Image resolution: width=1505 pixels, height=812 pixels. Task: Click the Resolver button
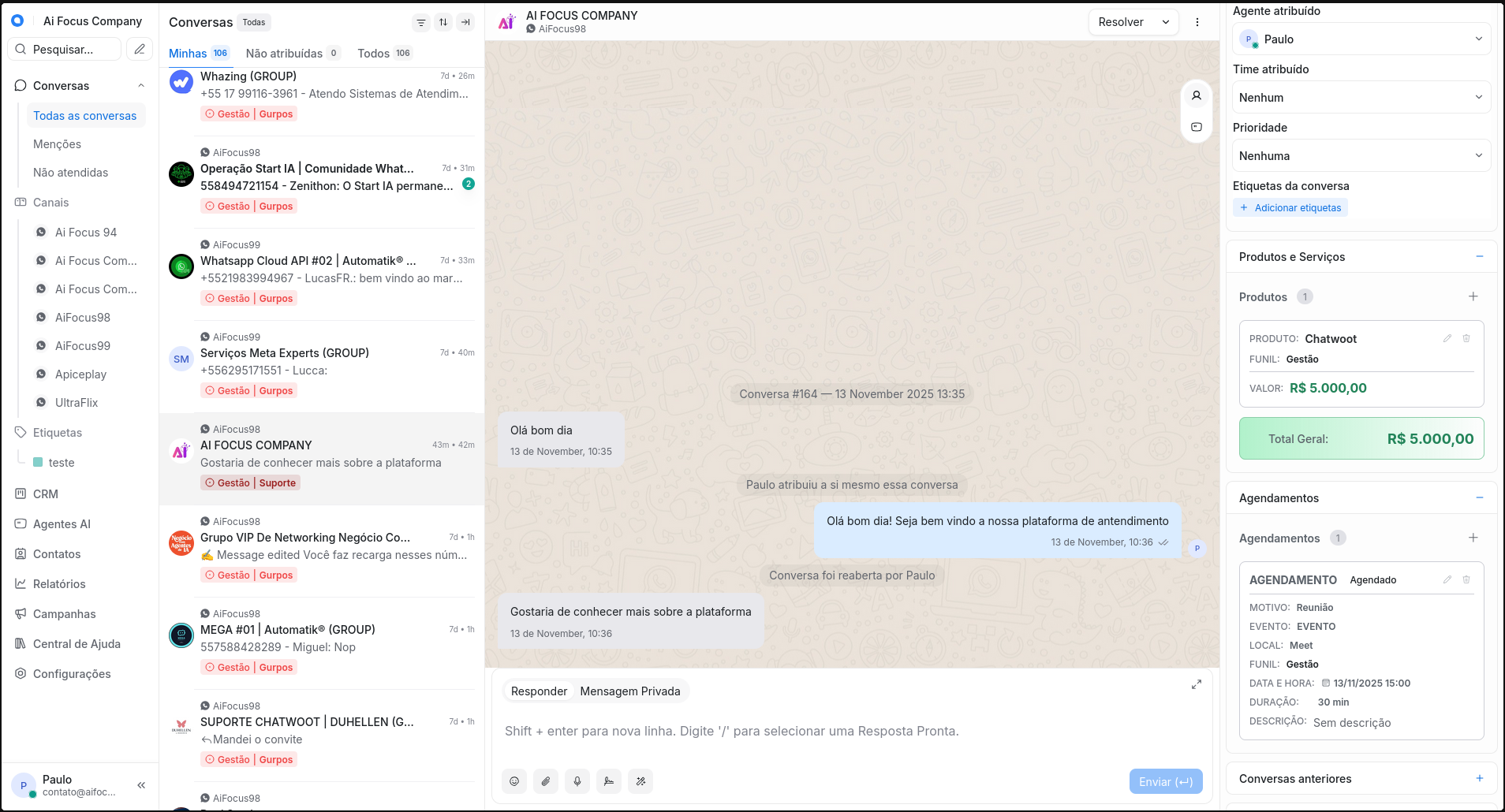1119,22
